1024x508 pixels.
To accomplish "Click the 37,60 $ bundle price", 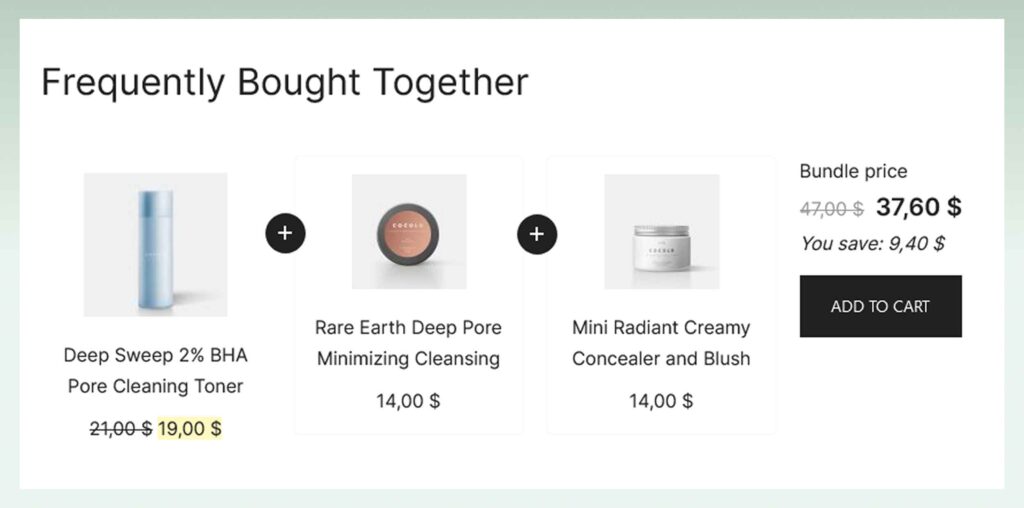I will (918, 208).
